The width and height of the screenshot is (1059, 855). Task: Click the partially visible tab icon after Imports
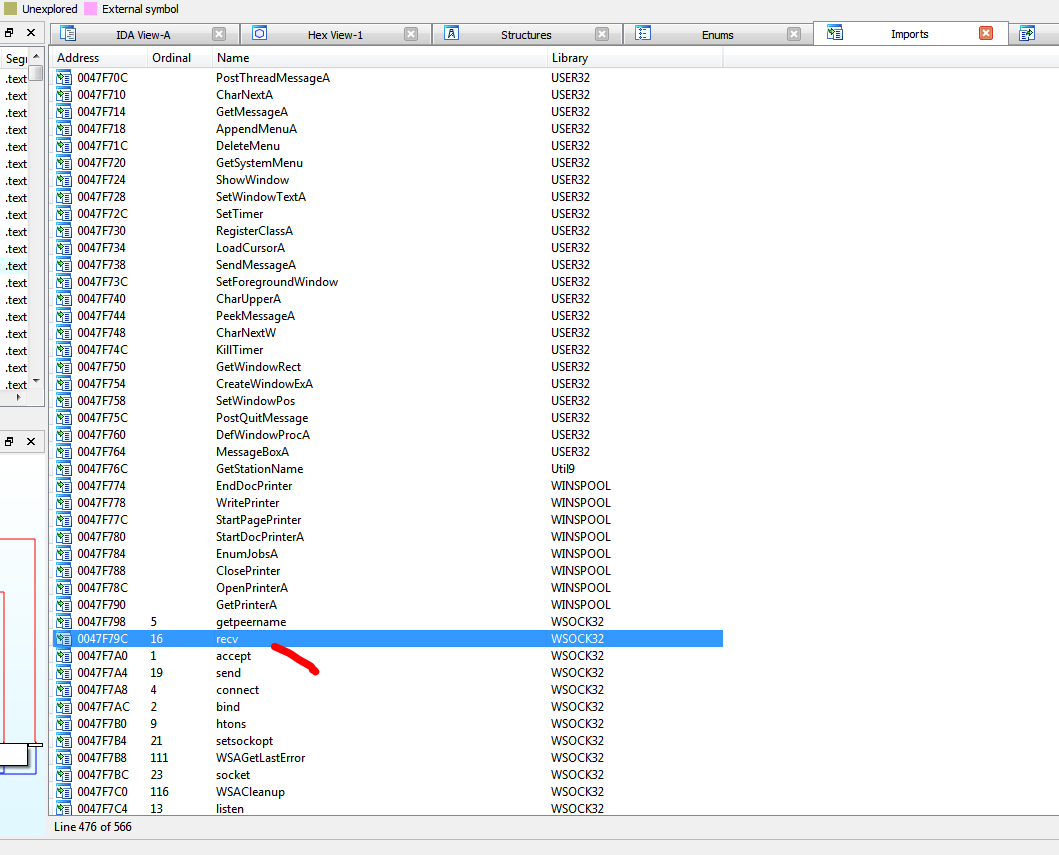tap(1026, 34)
